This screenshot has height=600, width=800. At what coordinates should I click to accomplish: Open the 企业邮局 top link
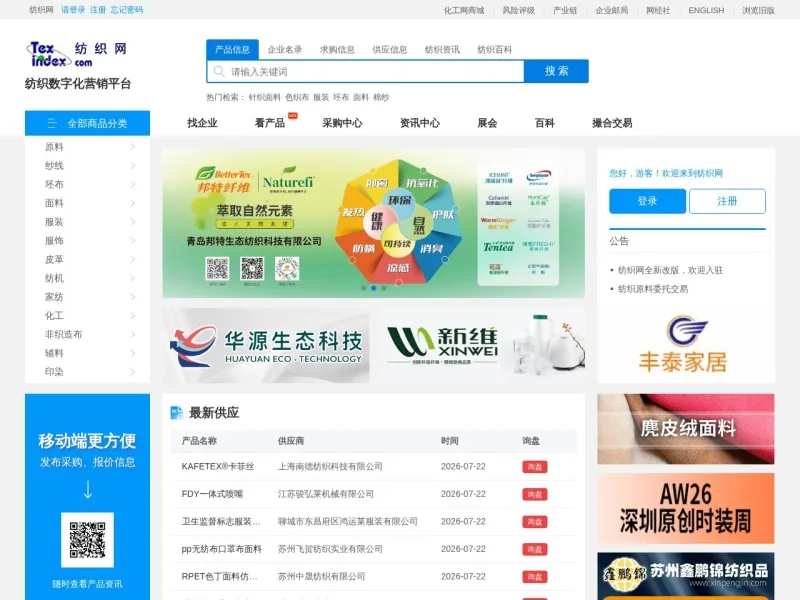[x=612, y=10]
